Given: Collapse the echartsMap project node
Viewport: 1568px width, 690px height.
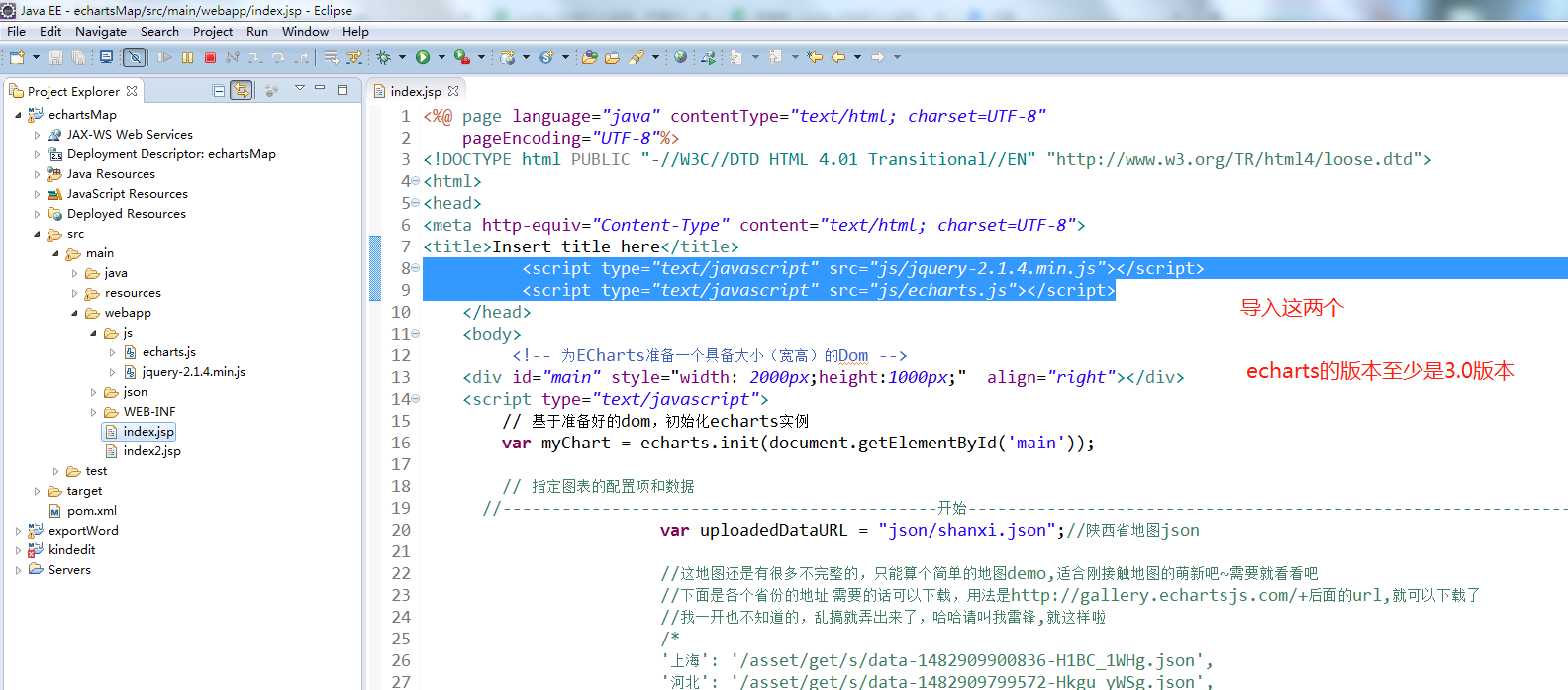Looking at the screenshot, I should (x=18, y=115).
